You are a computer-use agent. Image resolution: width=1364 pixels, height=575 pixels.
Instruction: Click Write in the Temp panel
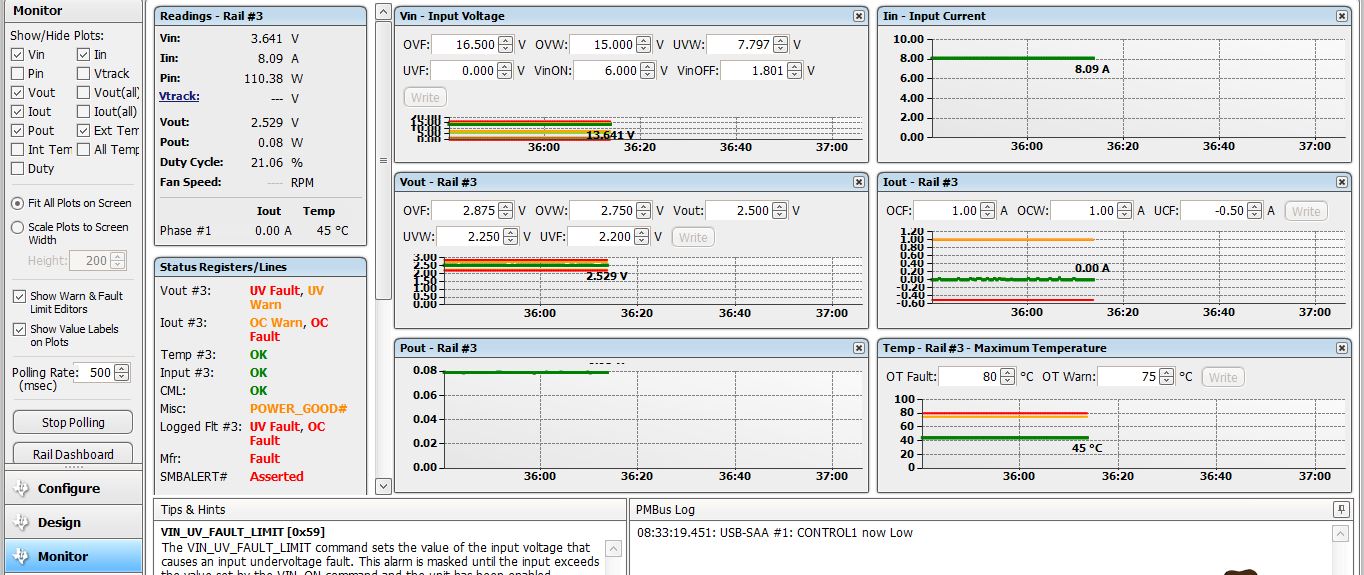1223,377
